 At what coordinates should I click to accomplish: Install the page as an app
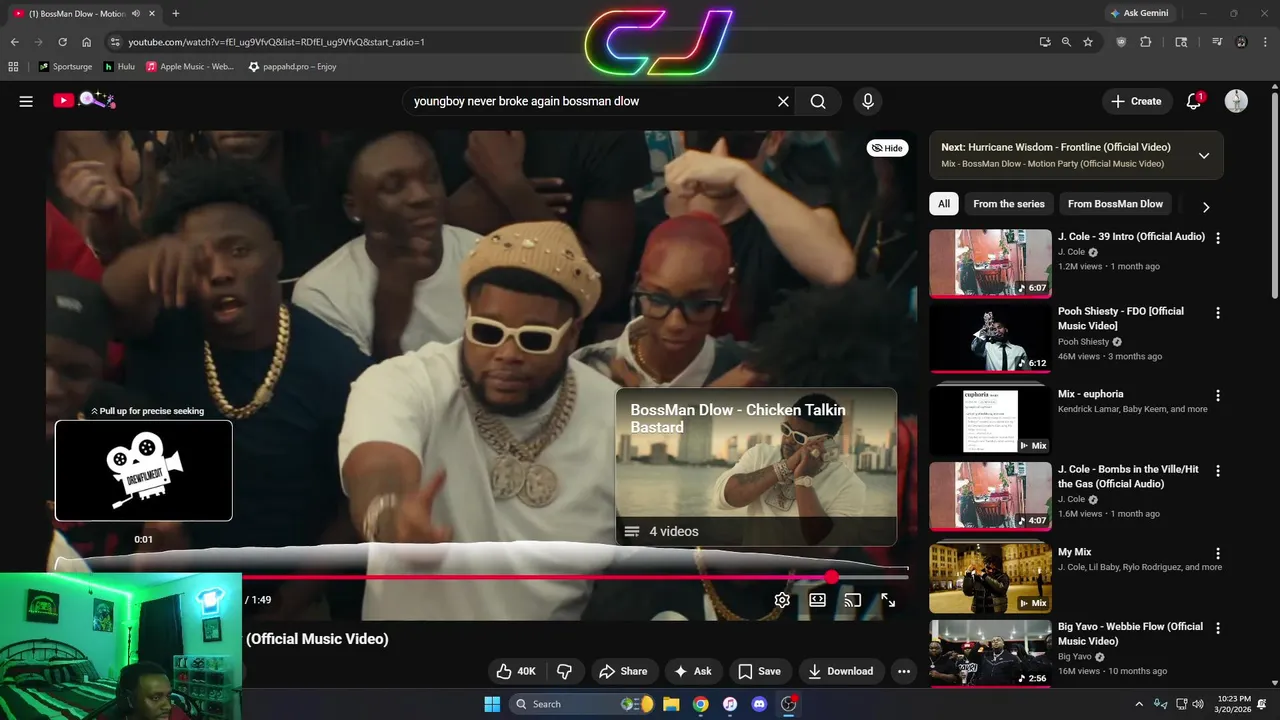coord(1045,42)
